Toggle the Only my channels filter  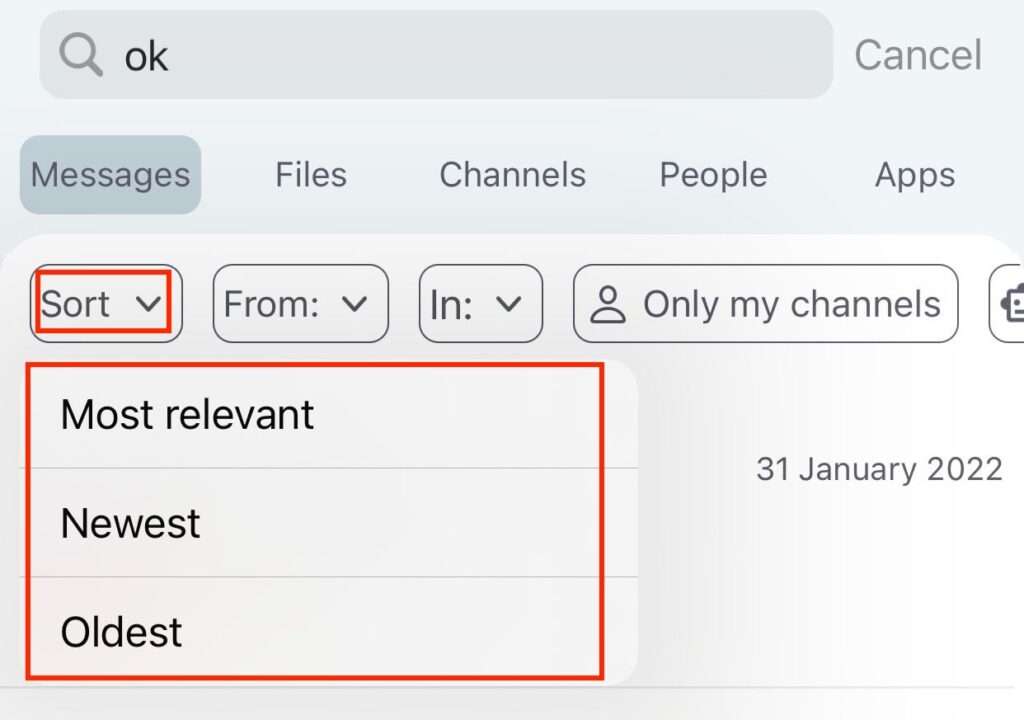[x=765, y=304]
